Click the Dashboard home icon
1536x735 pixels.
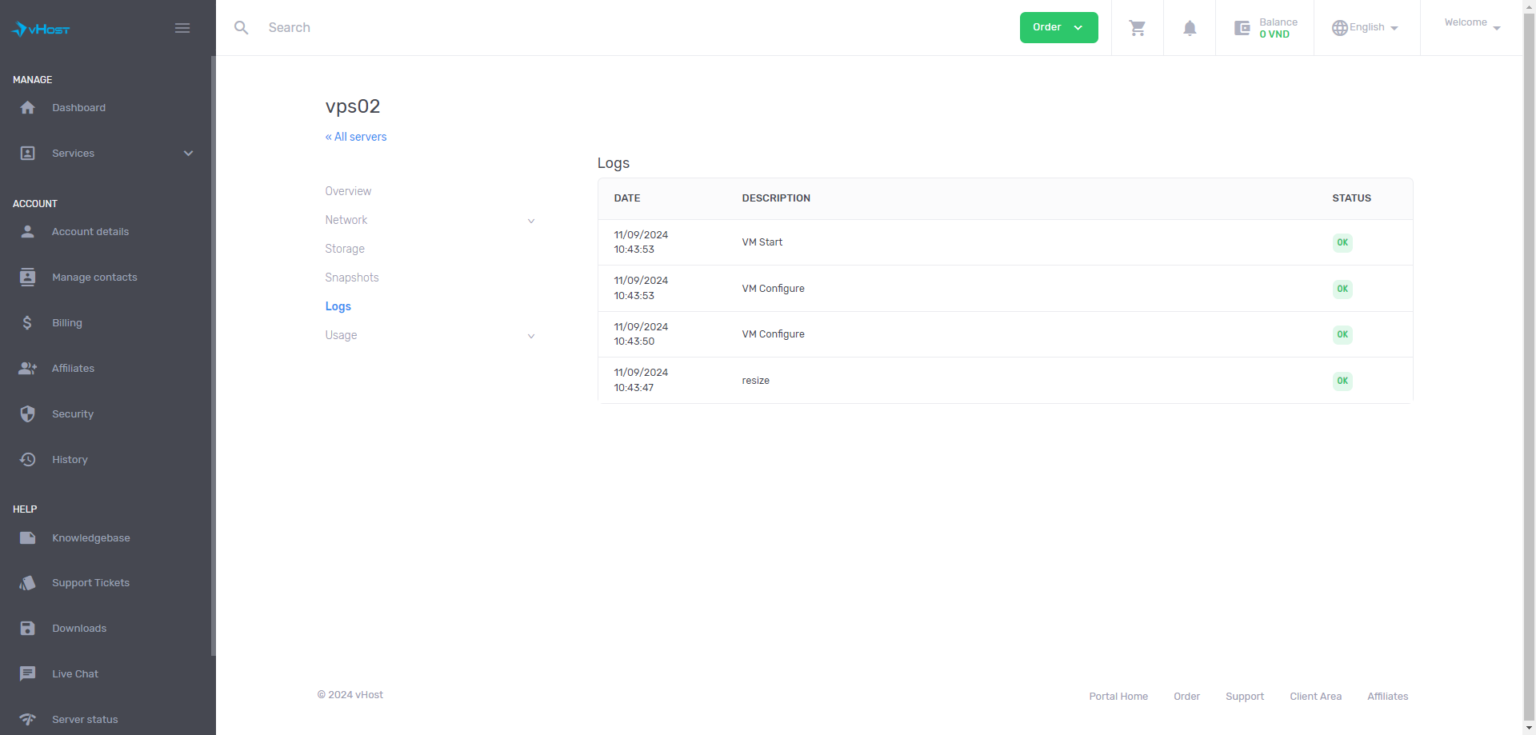point(28,108)
